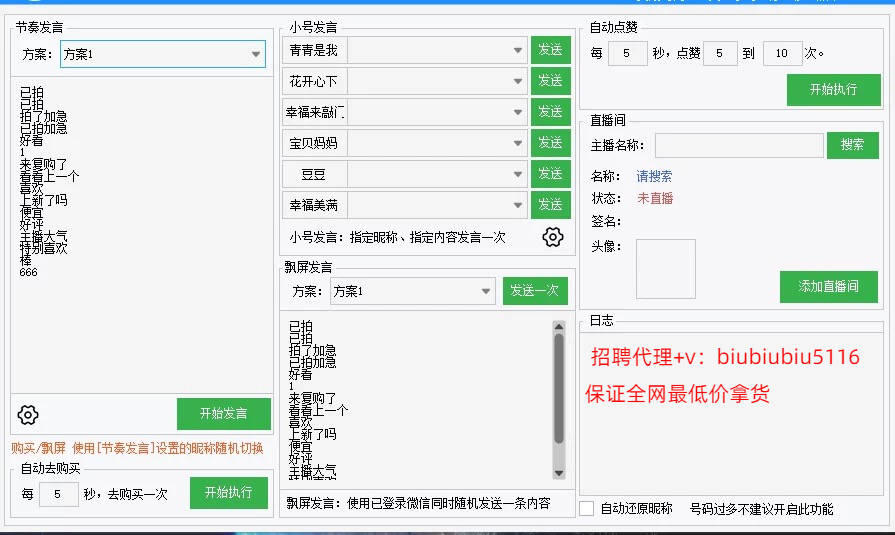The height and width of the screenshot is (535, 895).
Task: Click the 发送一次 button
Action: pyautogui.click(x=535, y=291)
